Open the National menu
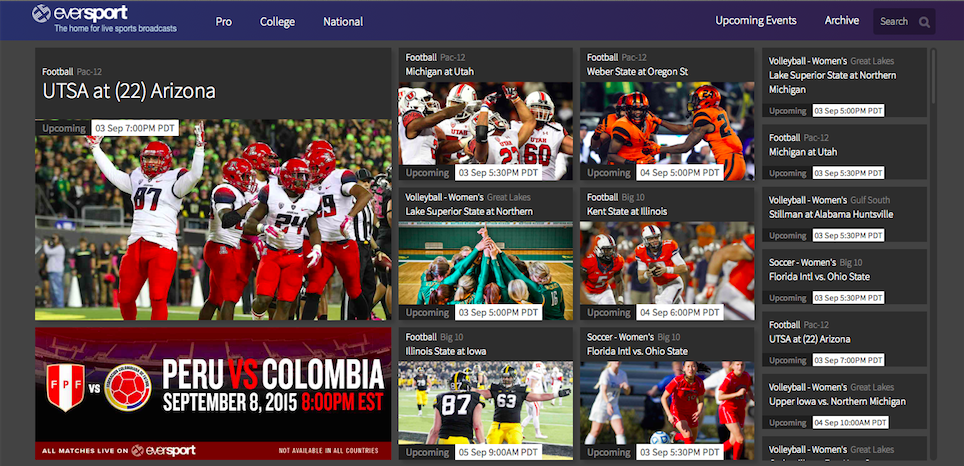The image size is (964, 466). coord(343,22)
